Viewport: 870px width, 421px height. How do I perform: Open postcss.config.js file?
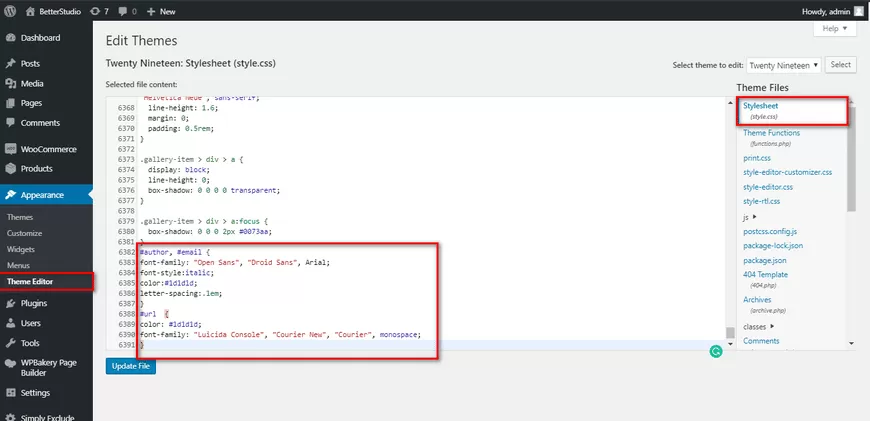tap(770, 231)
